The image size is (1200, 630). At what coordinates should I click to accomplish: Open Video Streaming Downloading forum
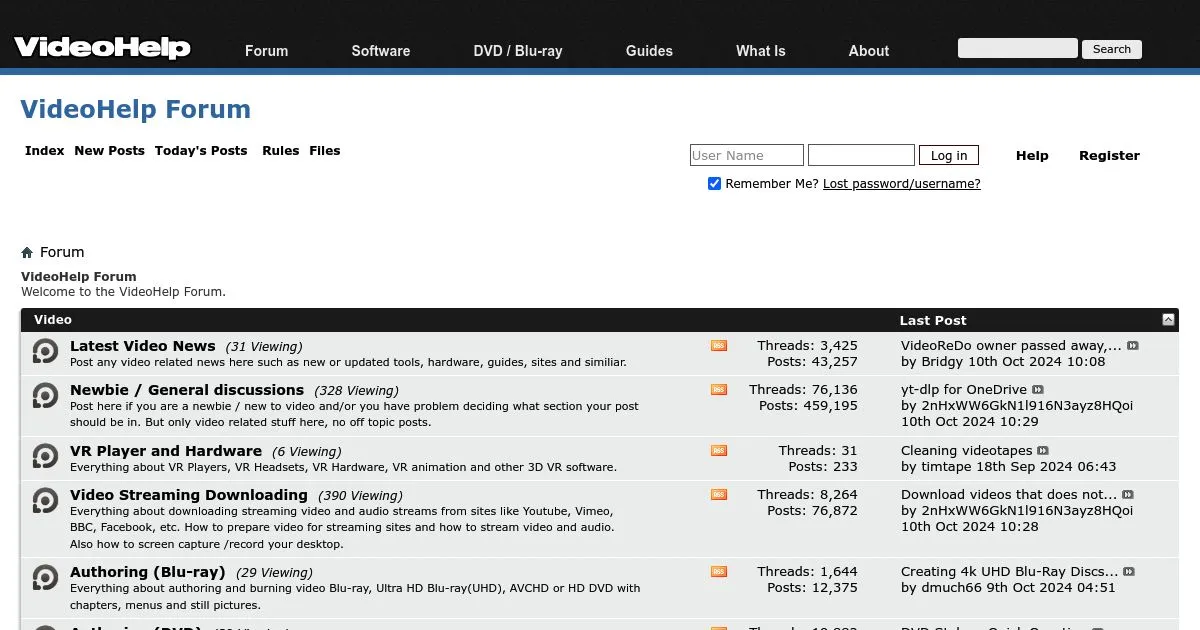[189, 495]
